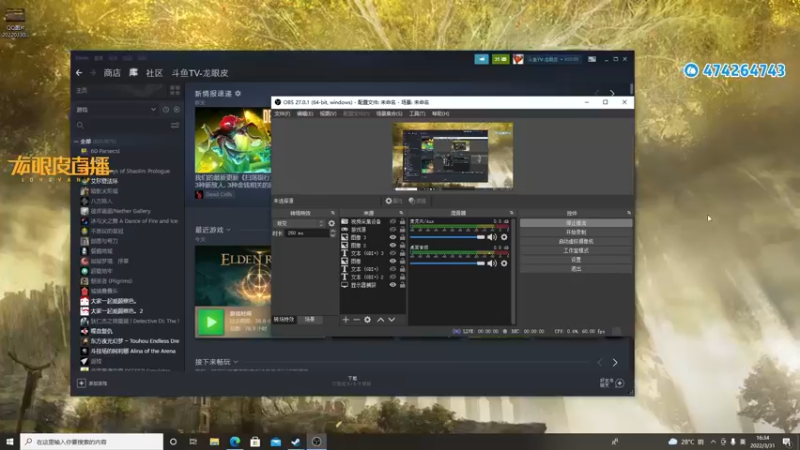The image size is (800, 450).
Task: Toggle visibility of 图像 3 source in OBS
Action: (393, 237)
